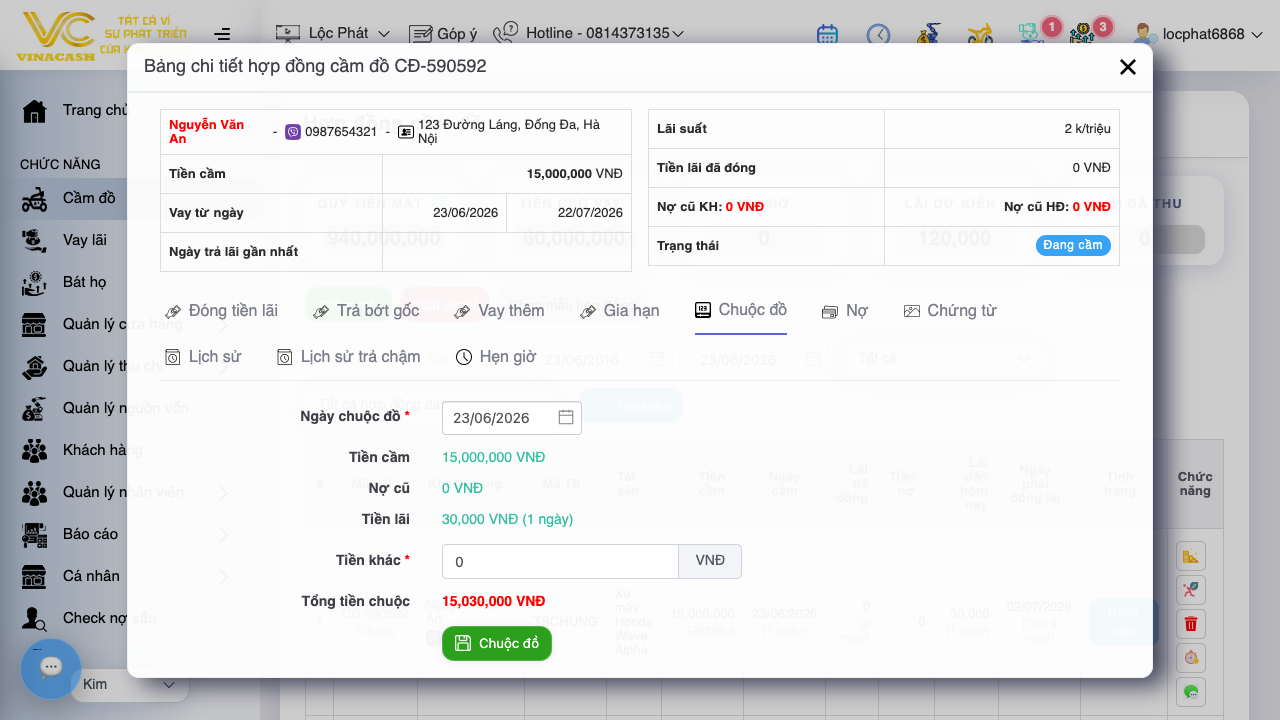Open the blue chat support bubble

51,668
